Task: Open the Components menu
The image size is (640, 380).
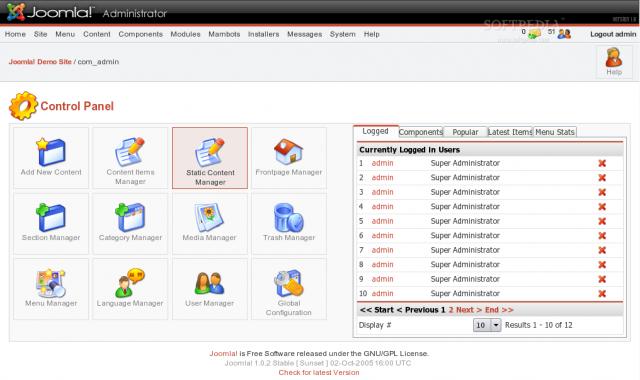Action: coord(140,34)
